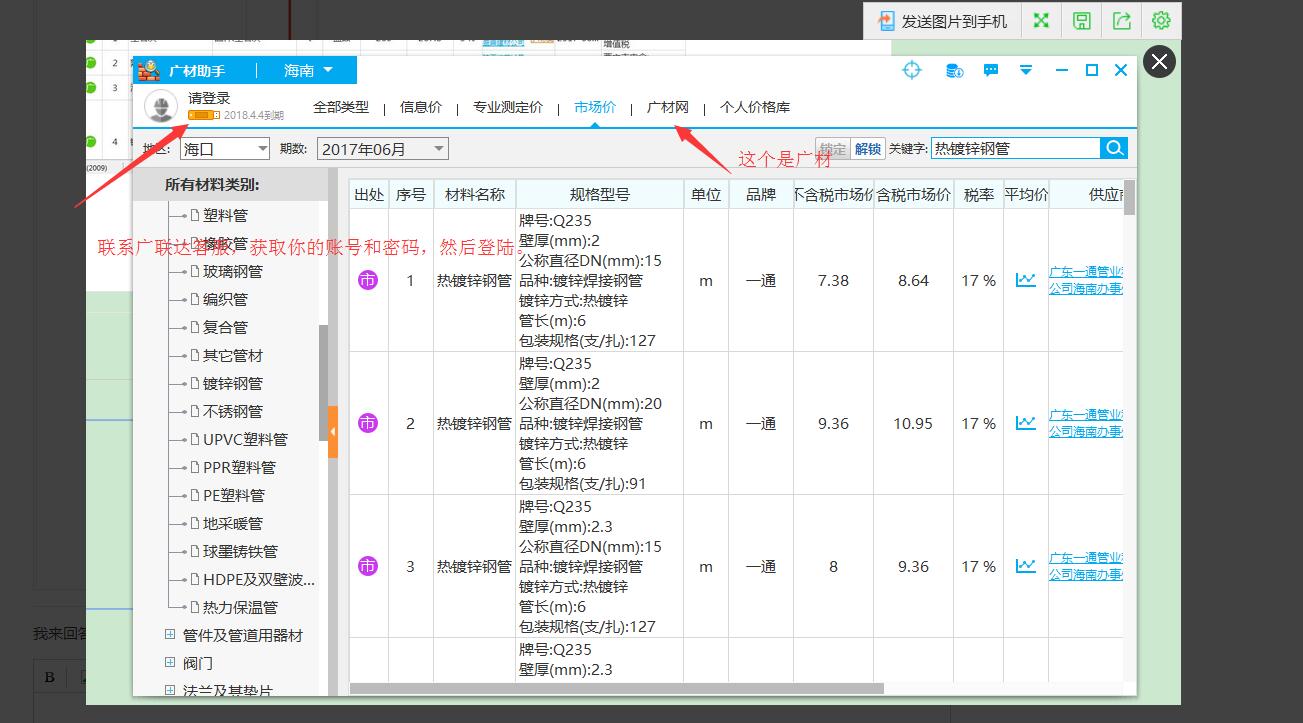Open the 海南 region dropdown
The height and width of the screenshot is (723, 1303).
coord(307,70)
